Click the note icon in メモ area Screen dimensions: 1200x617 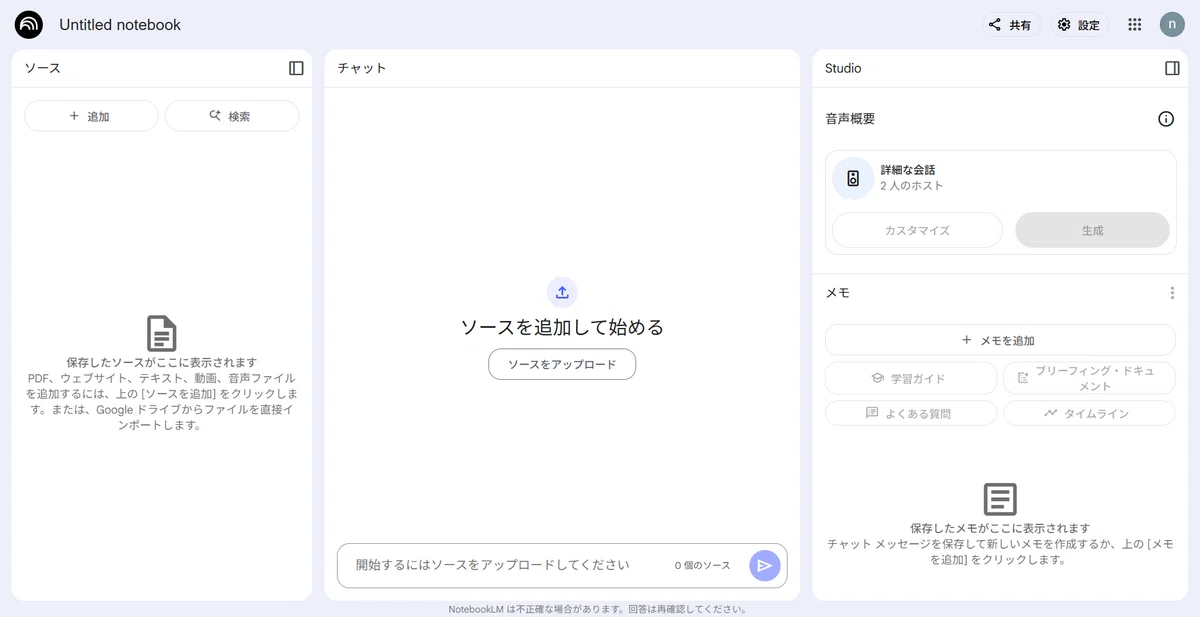pyautogui.click(x=1000, y=499)
